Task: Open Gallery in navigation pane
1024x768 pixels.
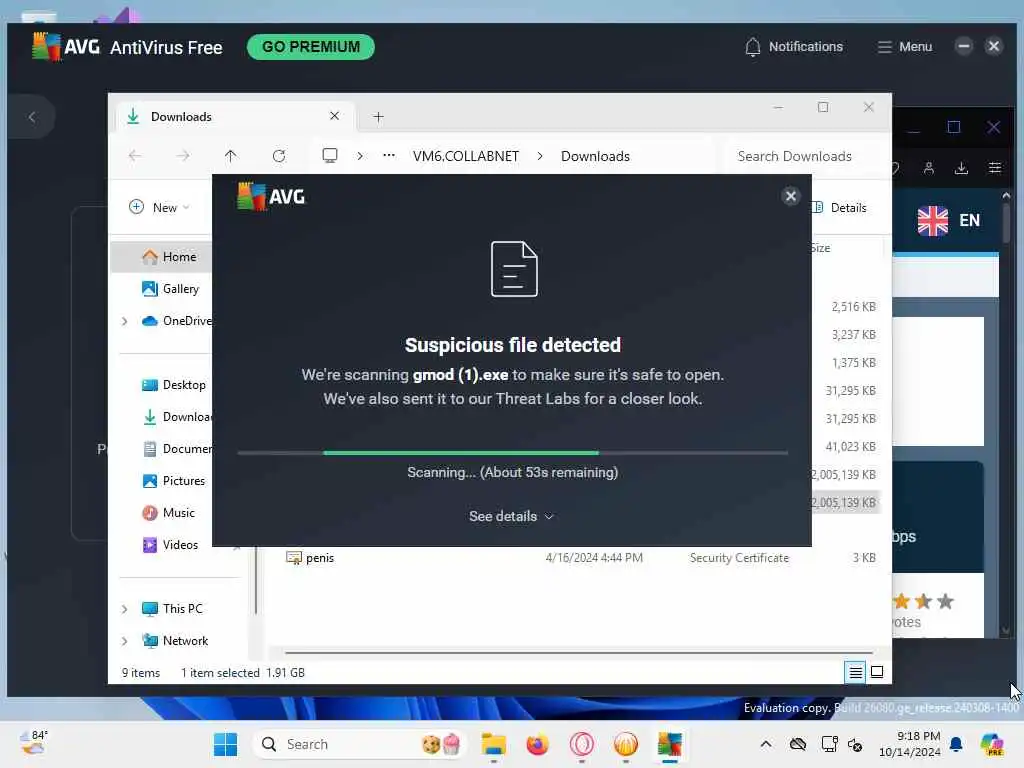Action: [x=170, y=289]
